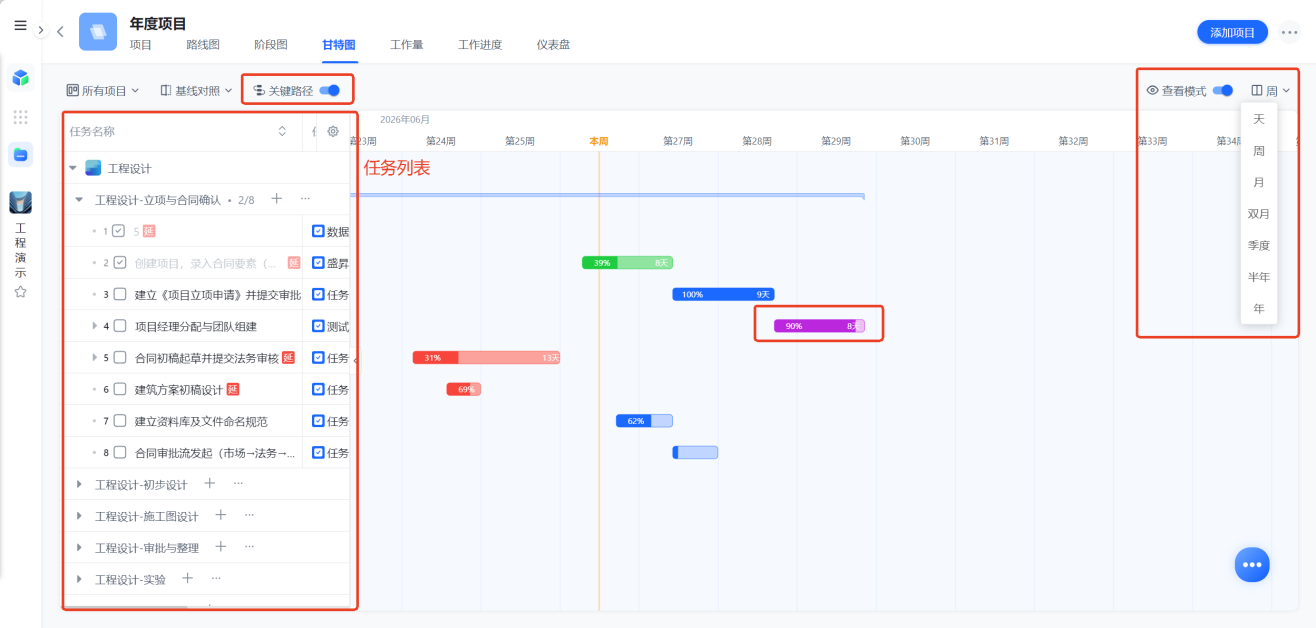Expand the 工程设计-施工图设计 group
1316x628 pixels.
[x=79, y=516]
